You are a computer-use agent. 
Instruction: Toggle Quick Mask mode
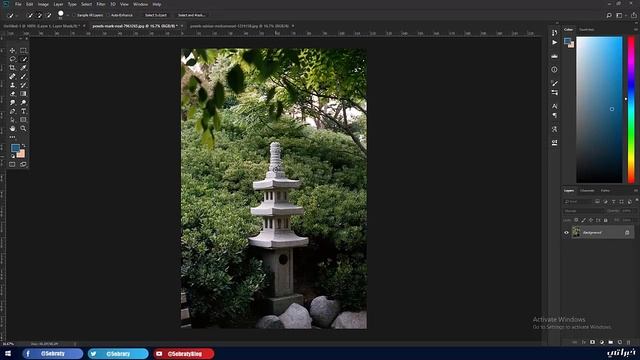pyautogui.click(x=12, y=164)
